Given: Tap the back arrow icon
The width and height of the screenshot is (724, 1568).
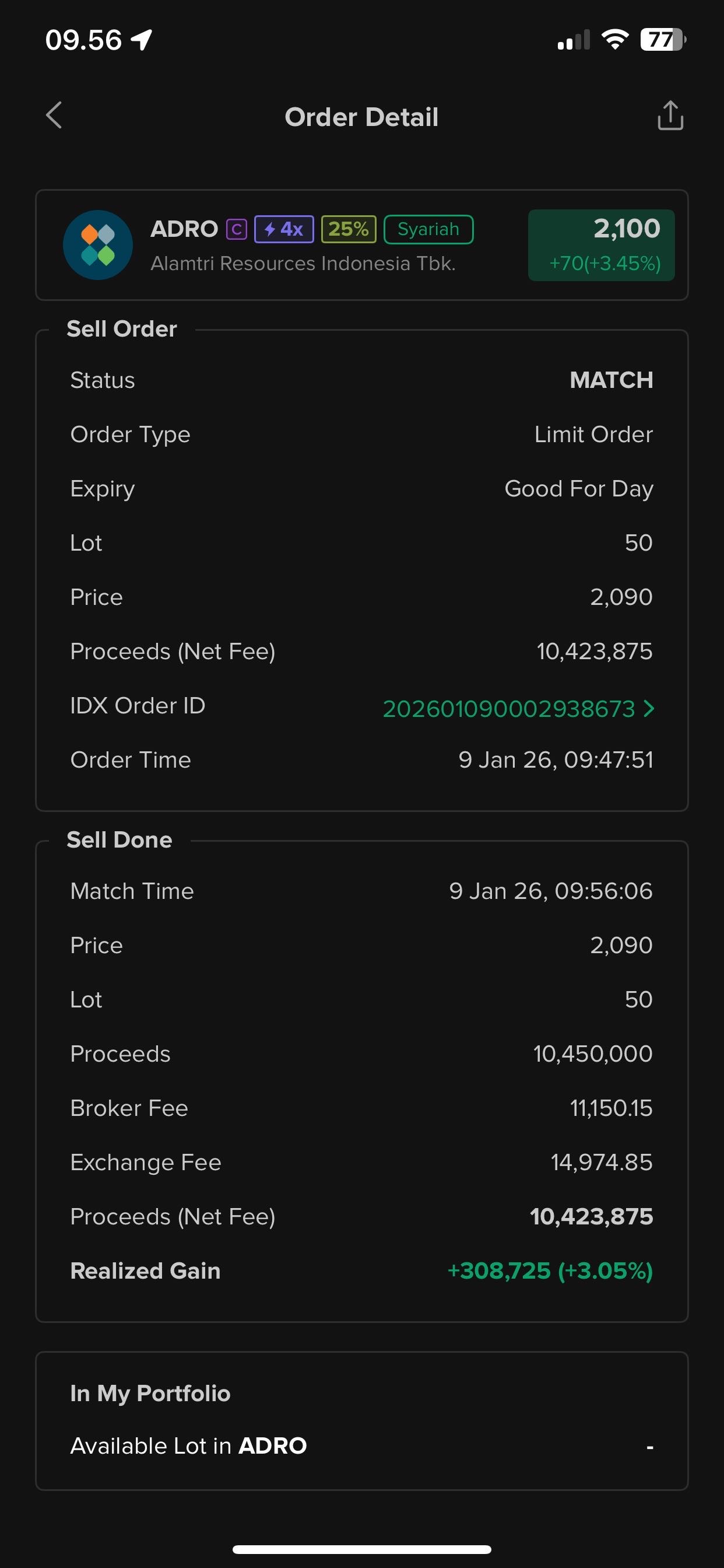Looking at the screenshot, I should [54, 116].
